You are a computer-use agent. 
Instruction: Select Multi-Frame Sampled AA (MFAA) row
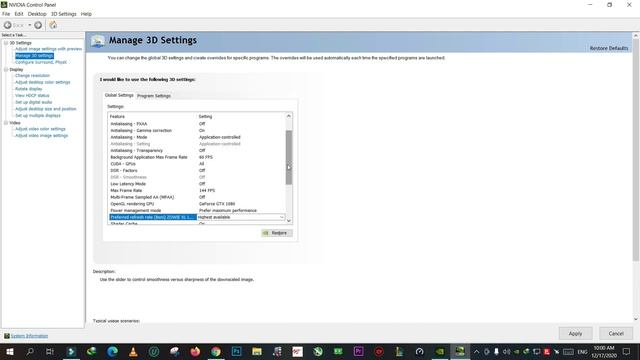[x=197, y=197]
